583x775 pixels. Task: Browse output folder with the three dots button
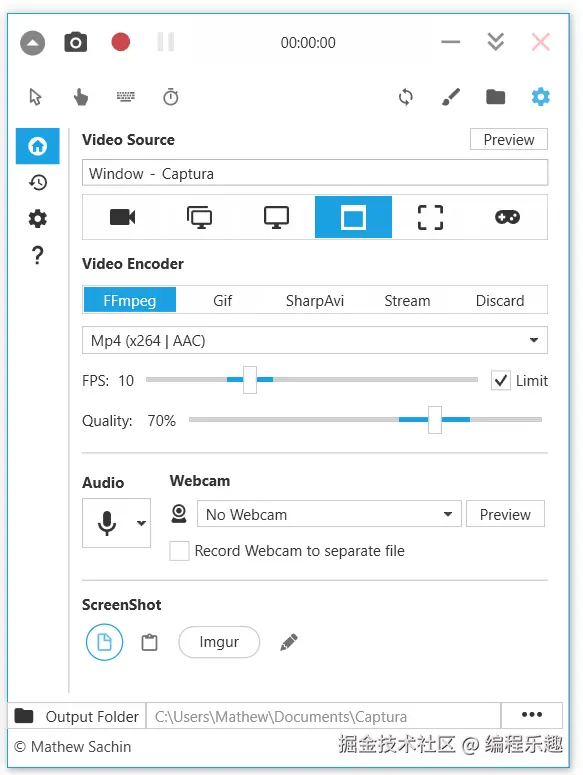(532, 715)
